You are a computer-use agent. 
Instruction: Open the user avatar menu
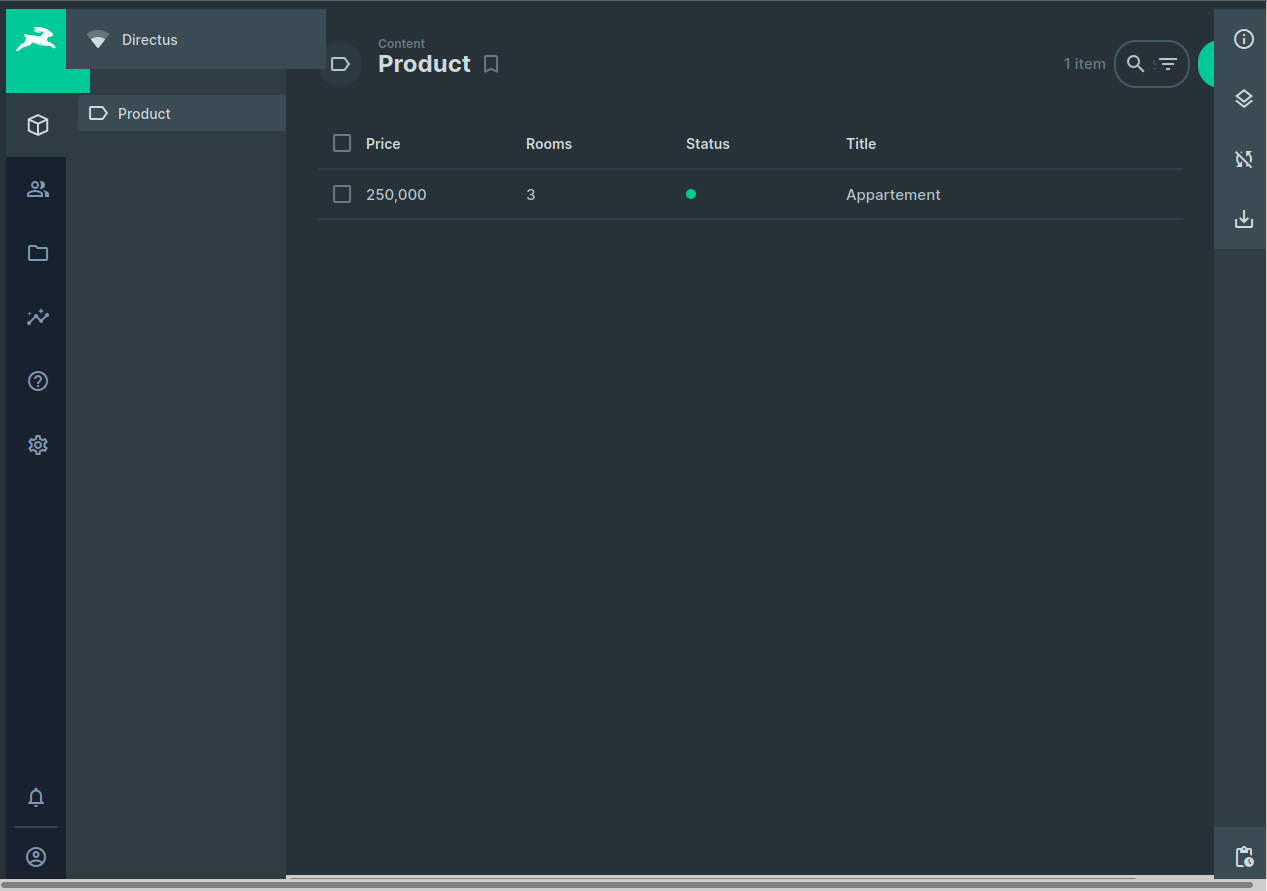click(37, 857)
